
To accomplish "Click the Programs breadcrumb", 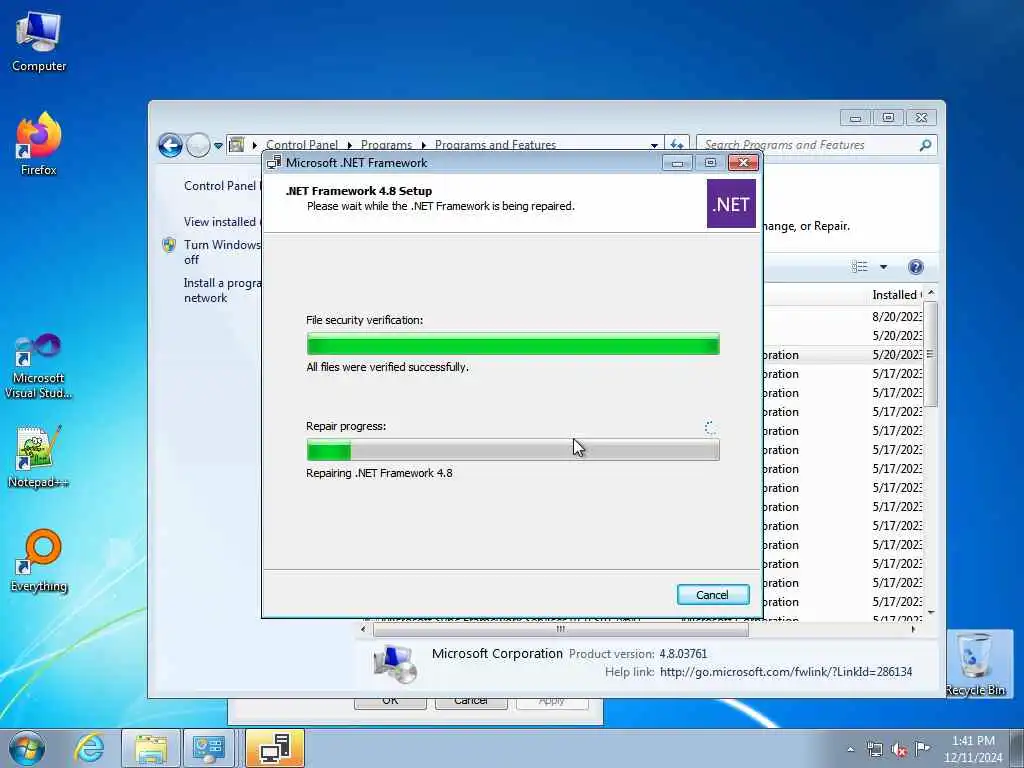I will [387, 144].
